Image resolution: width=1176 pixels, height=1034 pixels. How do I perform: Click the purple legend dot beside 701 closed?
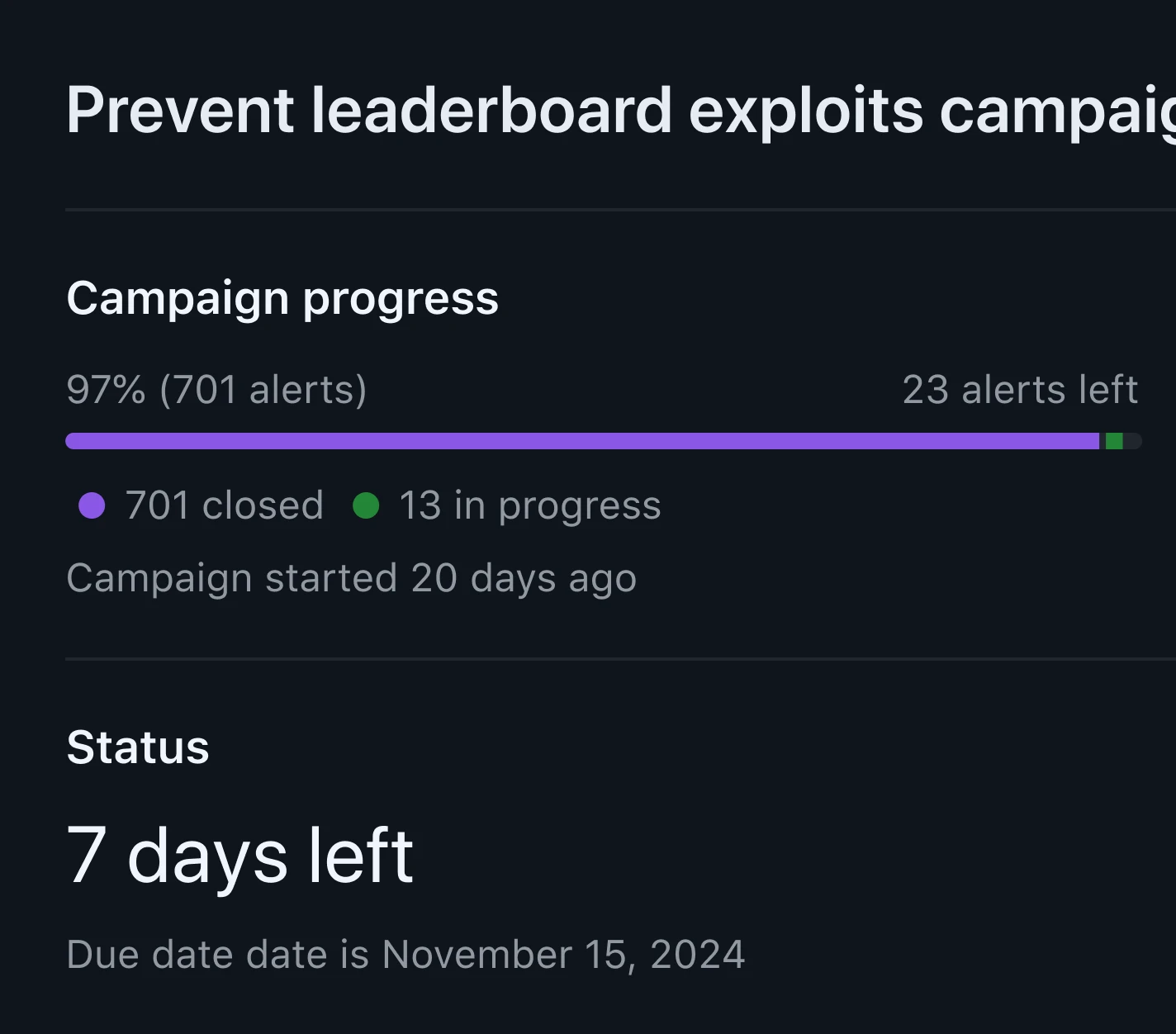(x=92, y=505)
